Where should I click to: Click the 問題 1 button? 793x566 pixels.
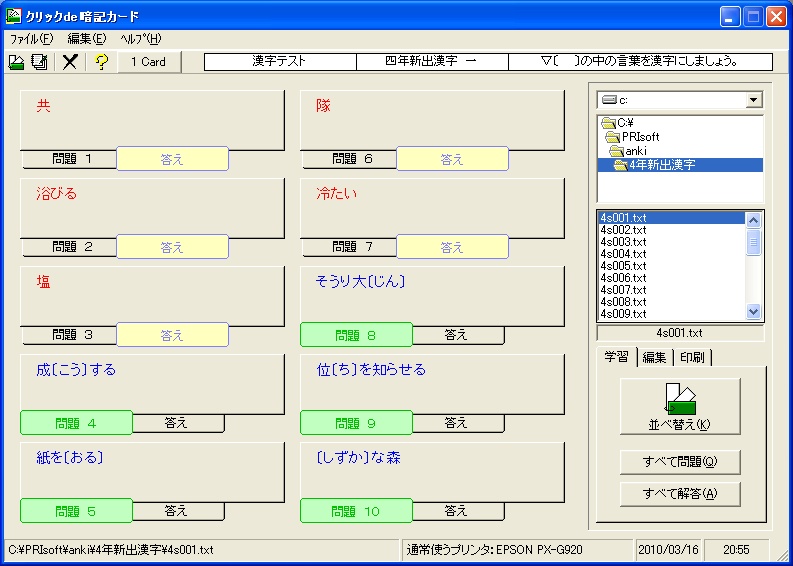[x=70, y=159]
